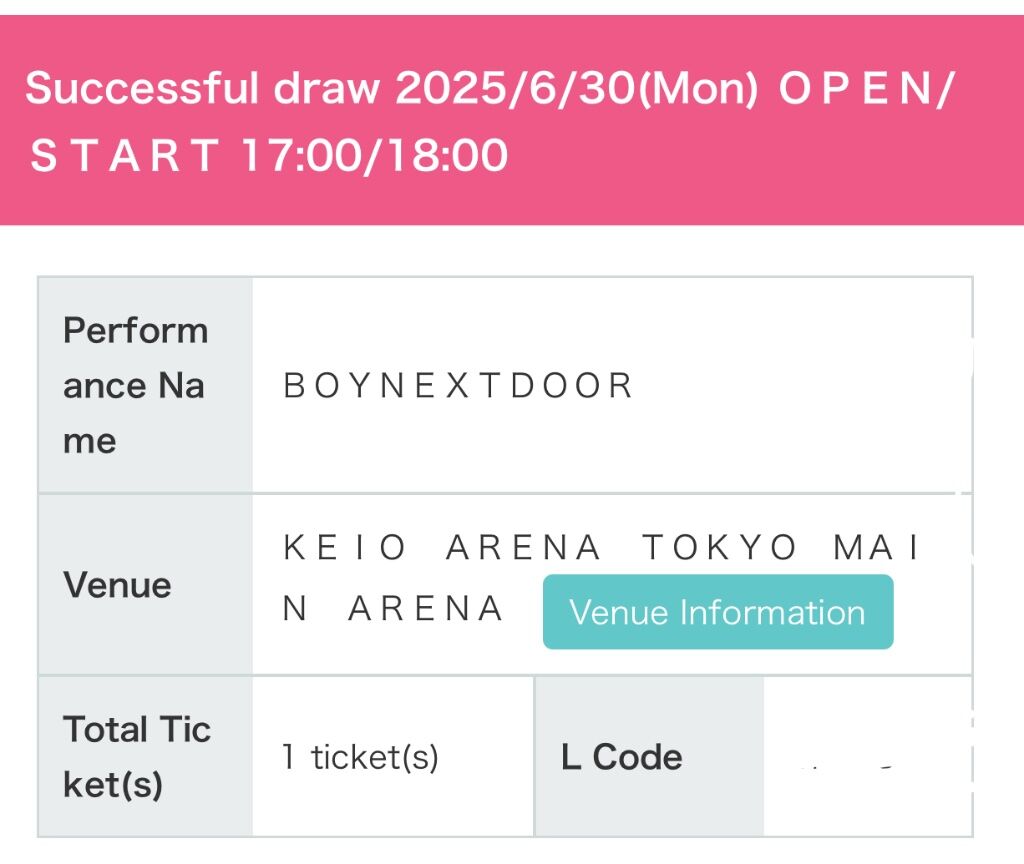
Task: Click the START 17:00/18:00 time text
Action: click(269, 155)
